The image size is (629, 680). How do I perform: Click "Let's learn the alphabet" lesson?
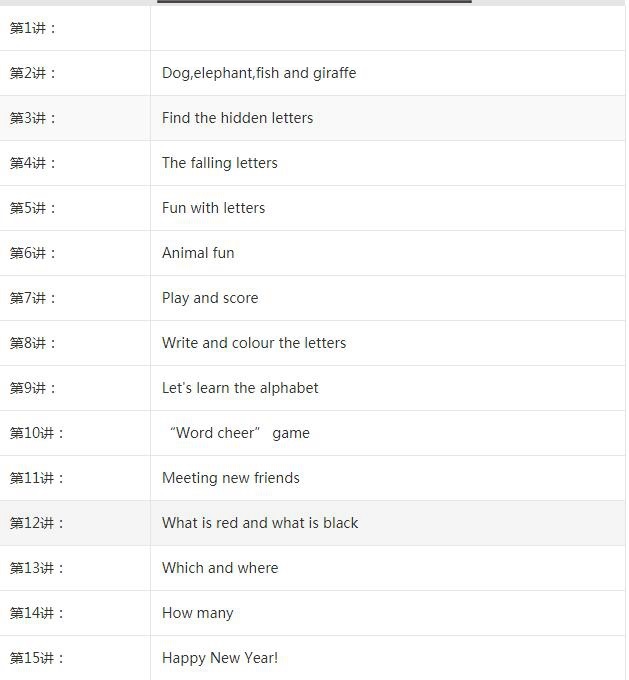[x=240, y=388]
